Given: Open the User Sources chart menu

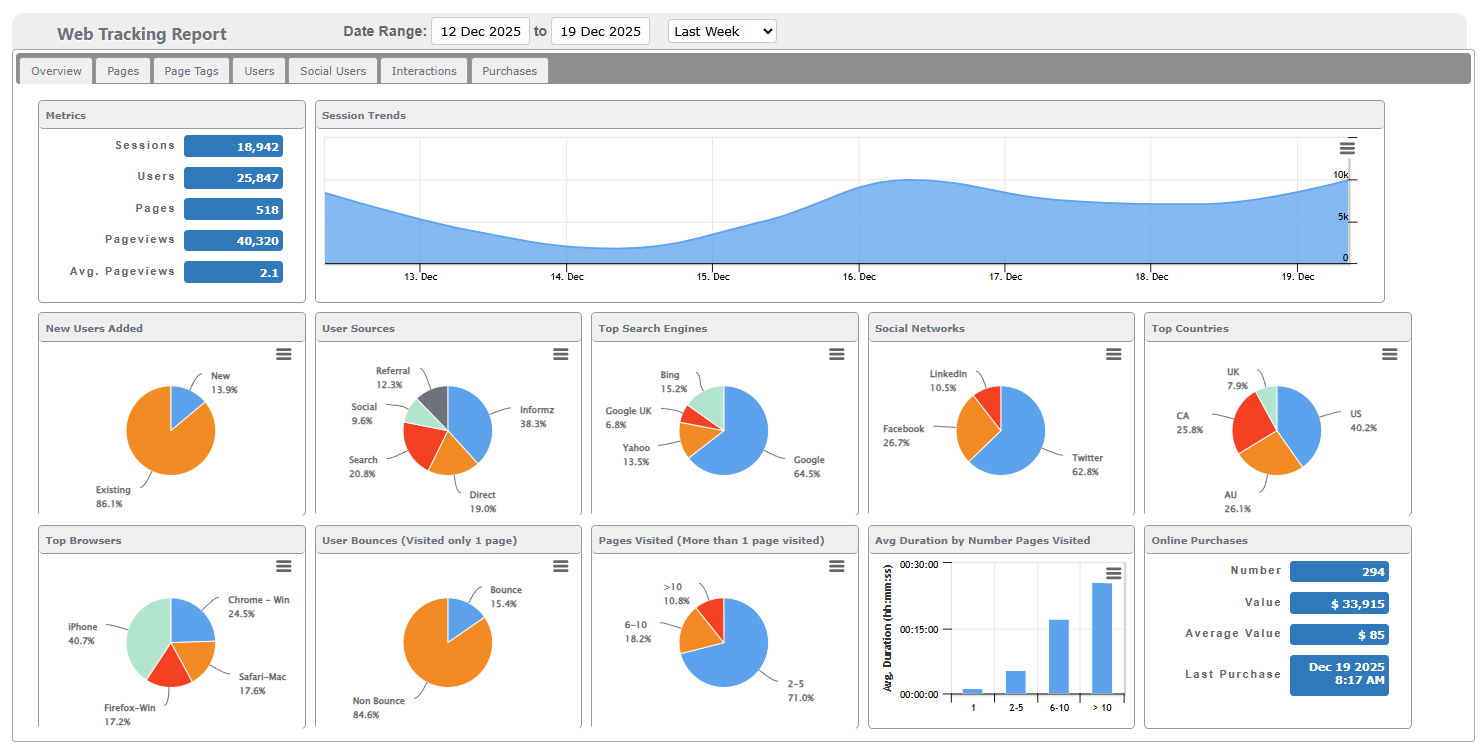Looking at the screenshot, I should 561,354.
